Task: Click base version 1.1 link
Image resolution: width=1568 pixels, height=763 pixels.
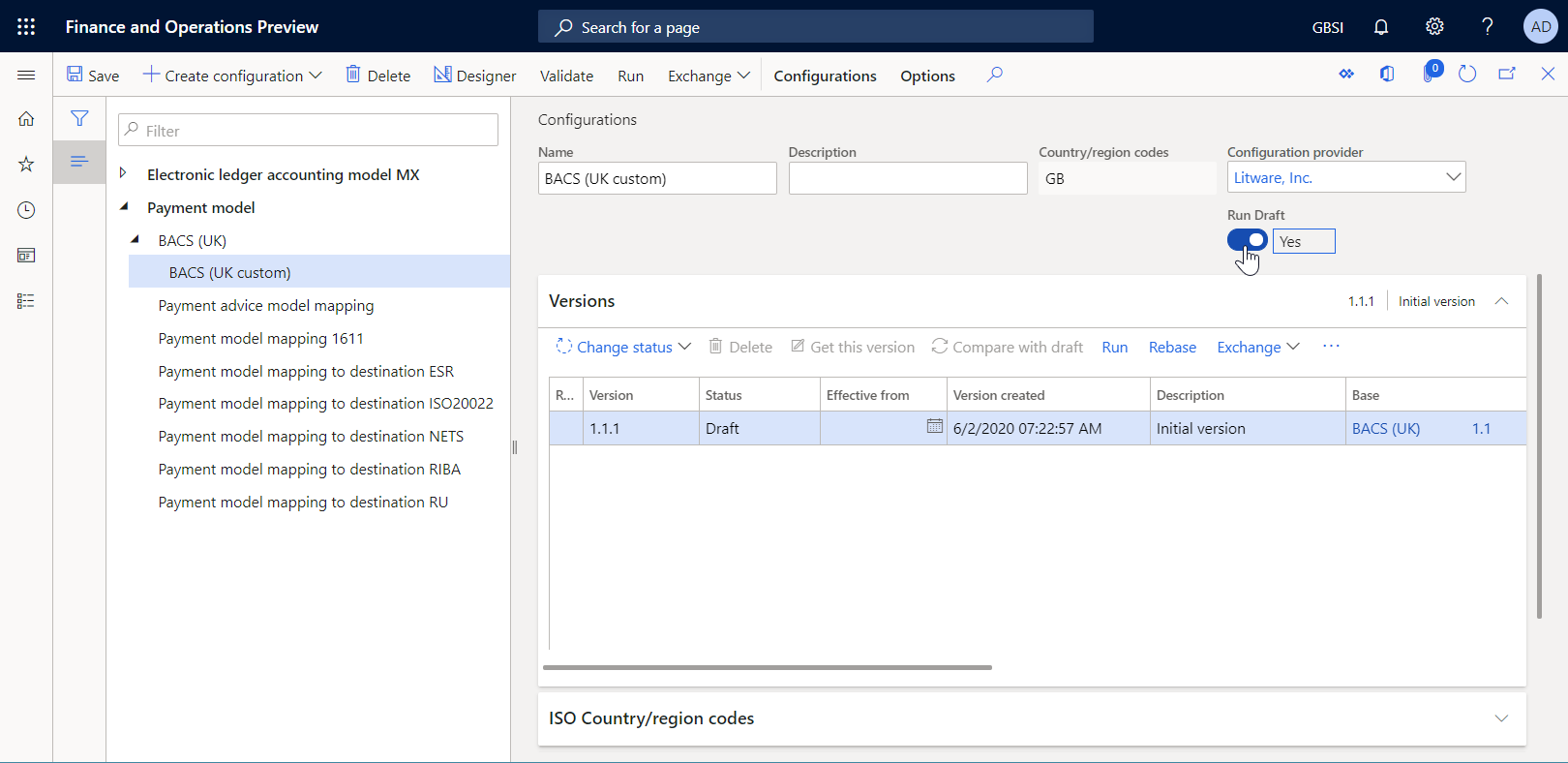Action: [1481, 428]
